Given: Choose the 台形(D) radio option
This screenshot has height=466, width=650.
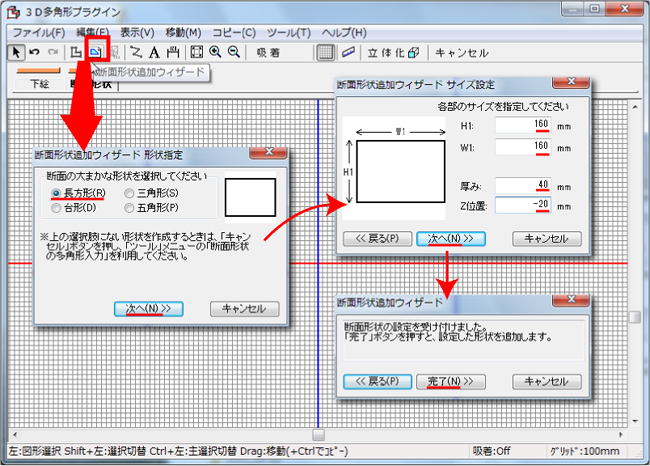Looking at the screenshot, I should click(57, 207).
